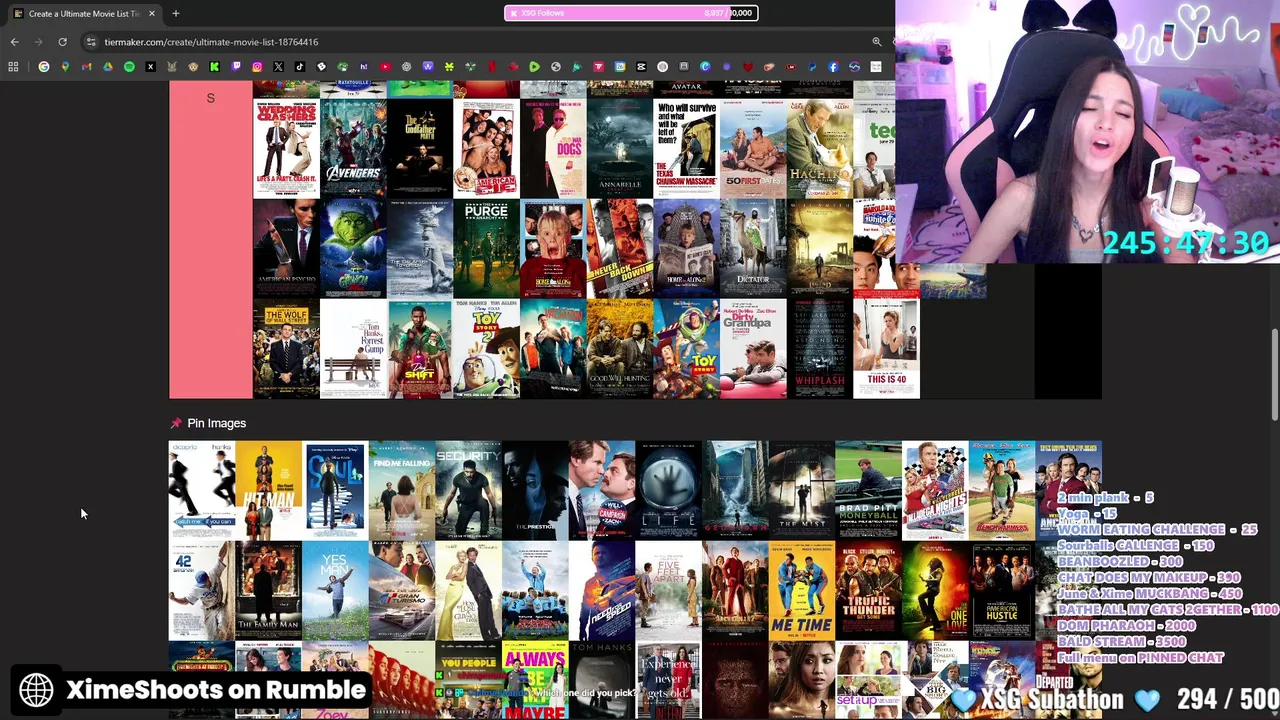Open the site information icon in address bar
Viewport: 1280px width, 720px height.
(91, 42)
